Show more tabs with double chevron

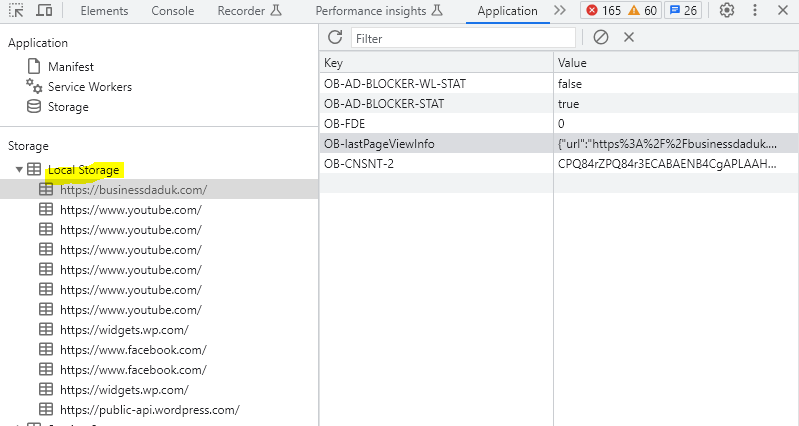pos(559,11)
